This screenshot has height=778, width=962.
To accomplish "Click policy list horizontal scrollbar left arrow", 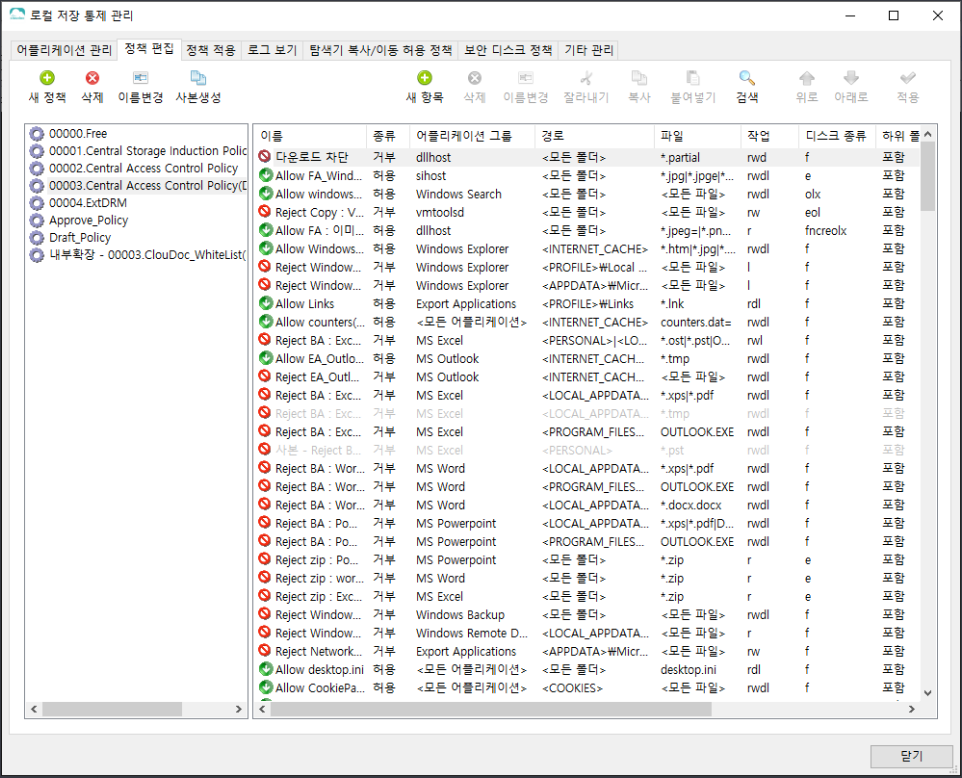I will pyautogui.click(x=34, y=709).
